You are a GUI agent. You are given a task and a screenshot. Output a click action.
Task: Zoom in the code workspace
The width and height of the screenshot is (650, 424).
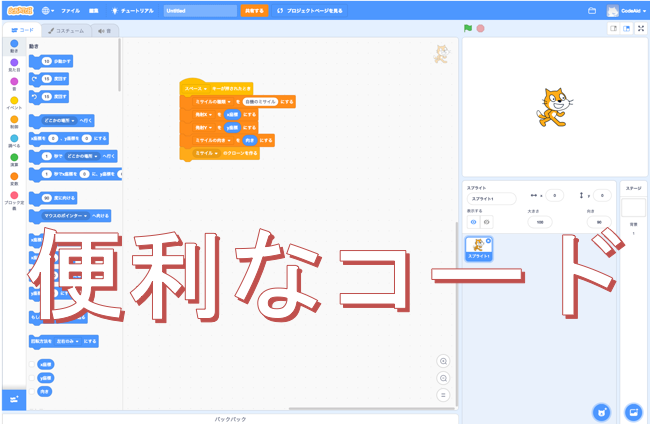point(443,361)
